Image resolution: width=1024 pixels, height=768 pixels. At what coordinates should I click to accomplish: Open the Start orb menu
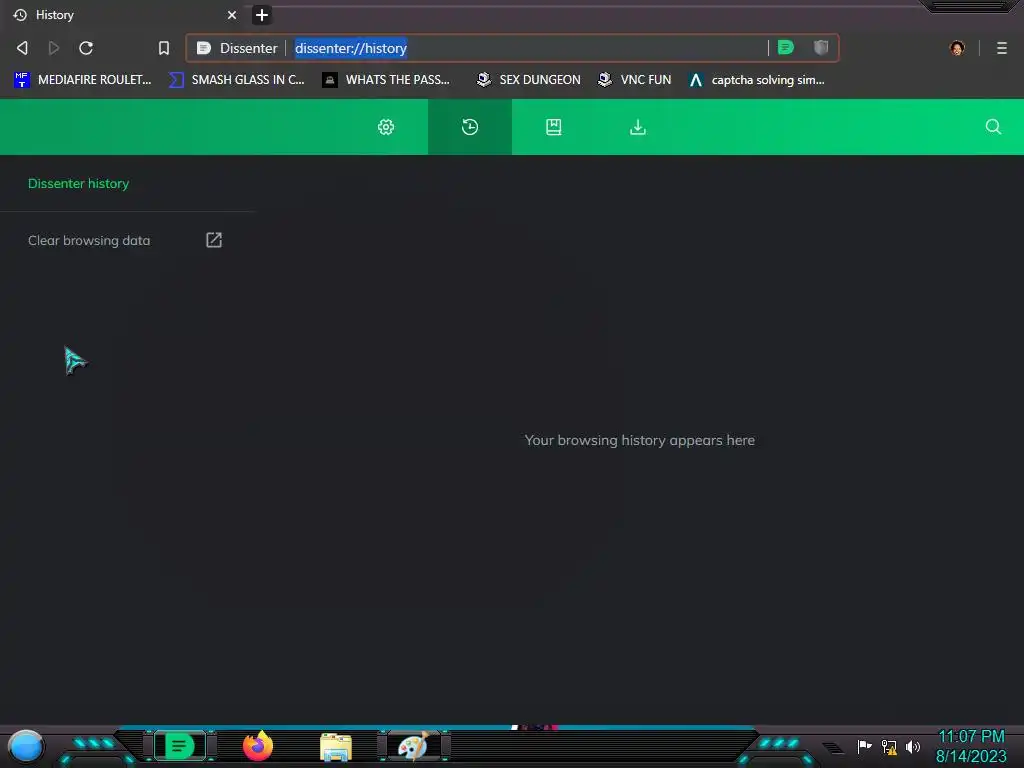coord(26,746)
